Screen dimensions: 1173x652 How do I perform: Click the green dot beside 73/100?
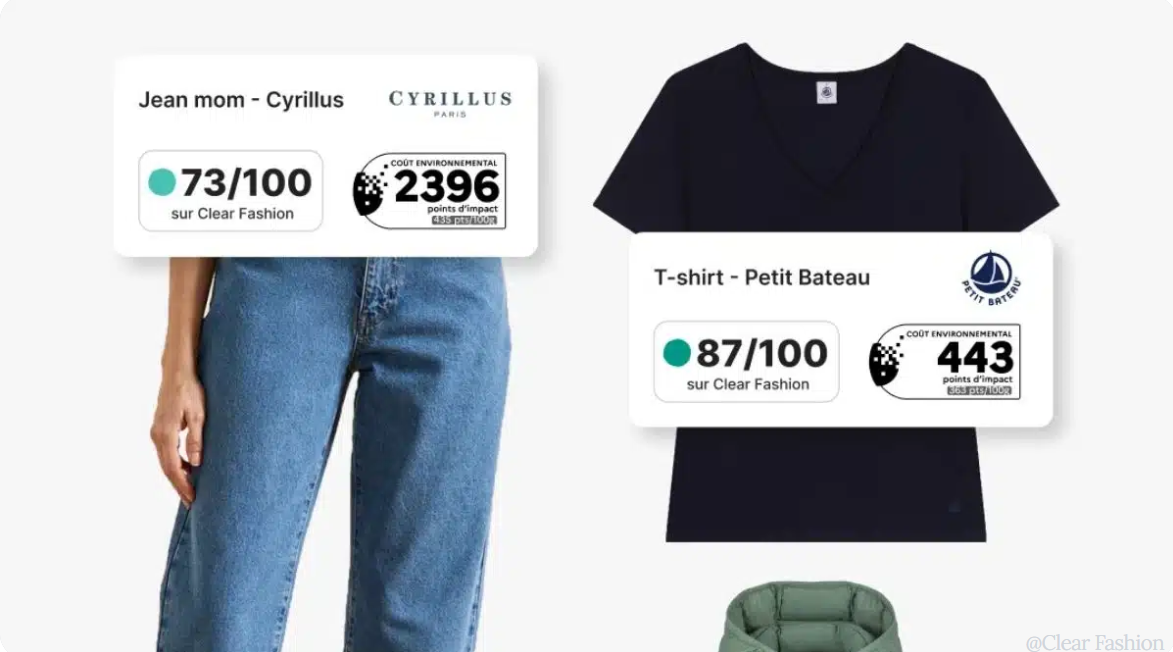162,182
